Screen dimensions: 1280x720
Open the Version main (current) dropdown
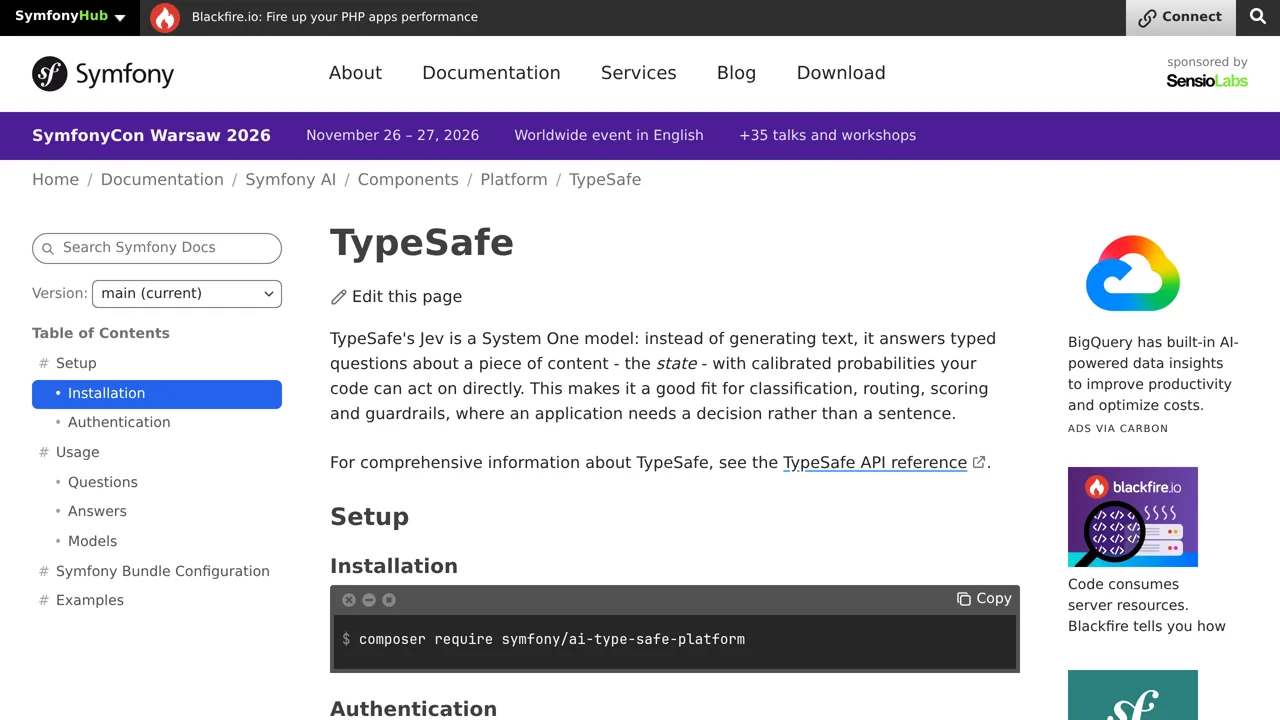point(187,294)
